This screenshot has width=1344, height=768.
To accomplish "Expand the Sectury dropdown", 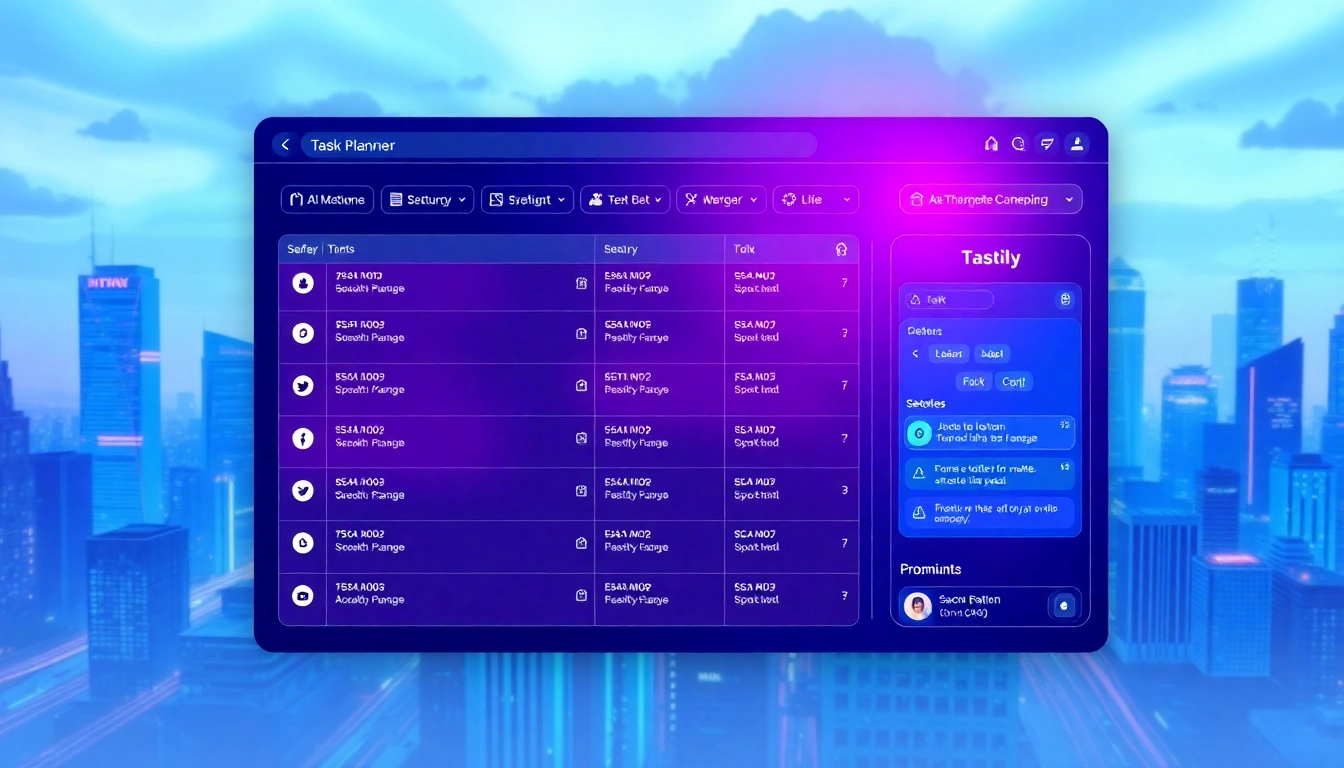I will point(427,199).
